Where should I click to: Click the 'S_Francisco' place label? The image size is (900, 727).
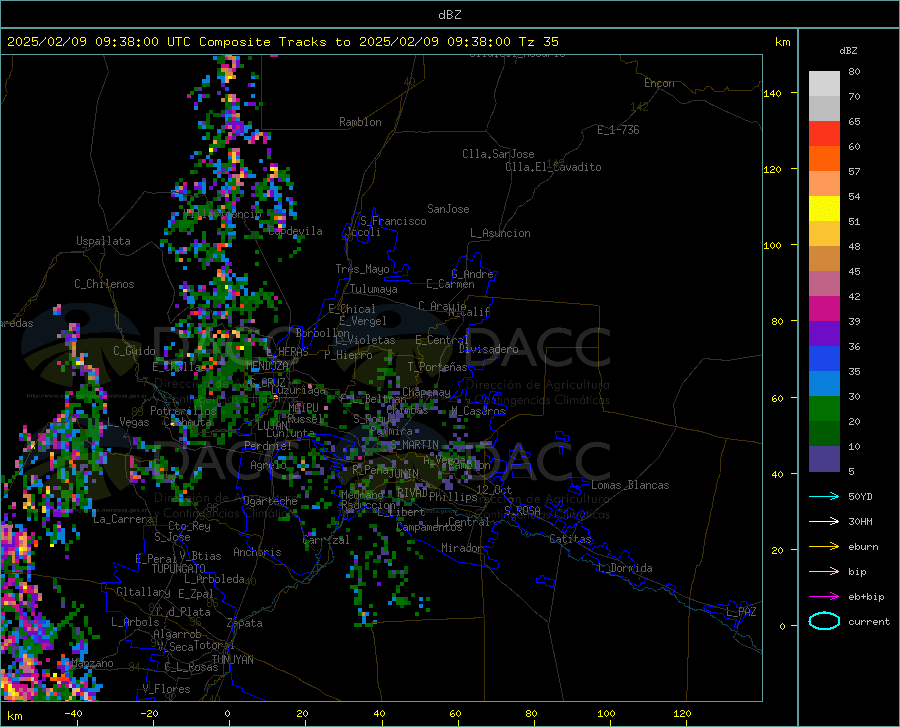point(393,221)
